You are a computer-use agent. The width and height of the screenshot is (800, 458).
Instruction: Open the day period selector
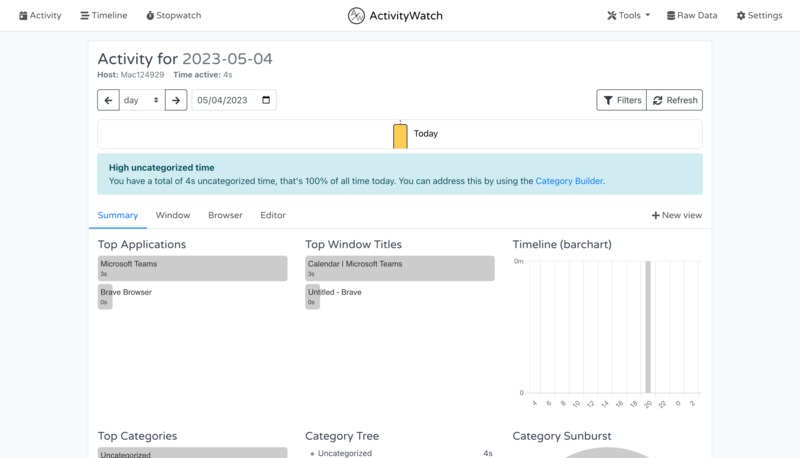pyautogui.click(x=142, y=100)
